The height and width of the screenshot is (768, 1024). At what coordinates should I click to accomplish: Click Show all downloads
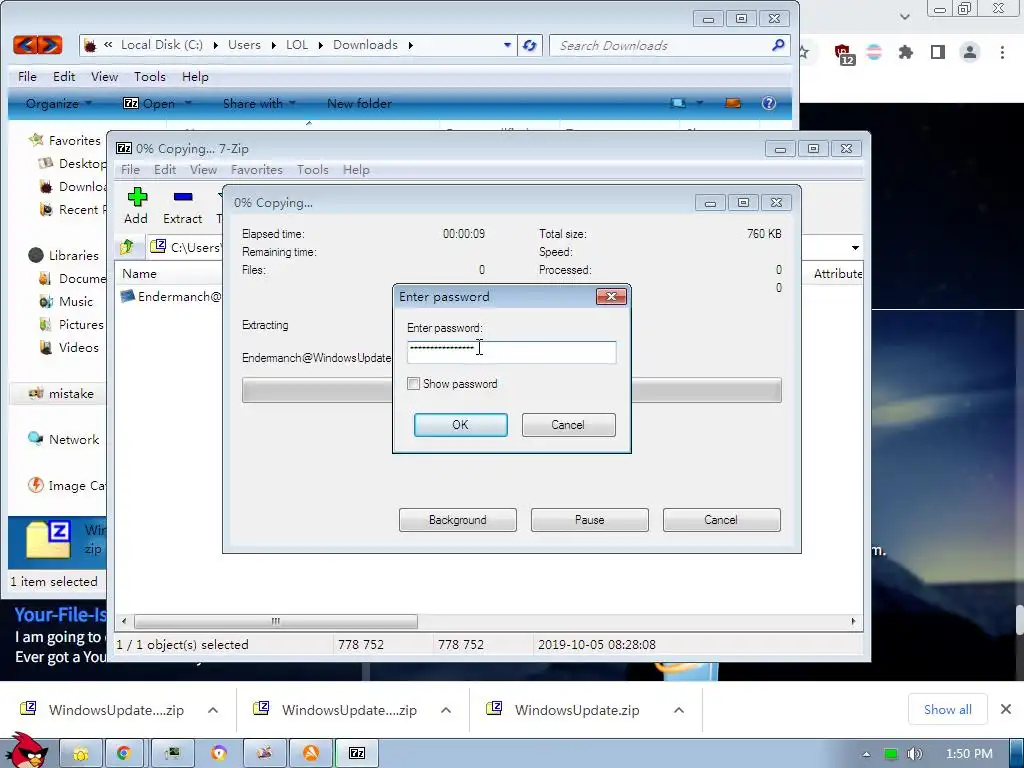pyautogui.click(x=948, y=710)
